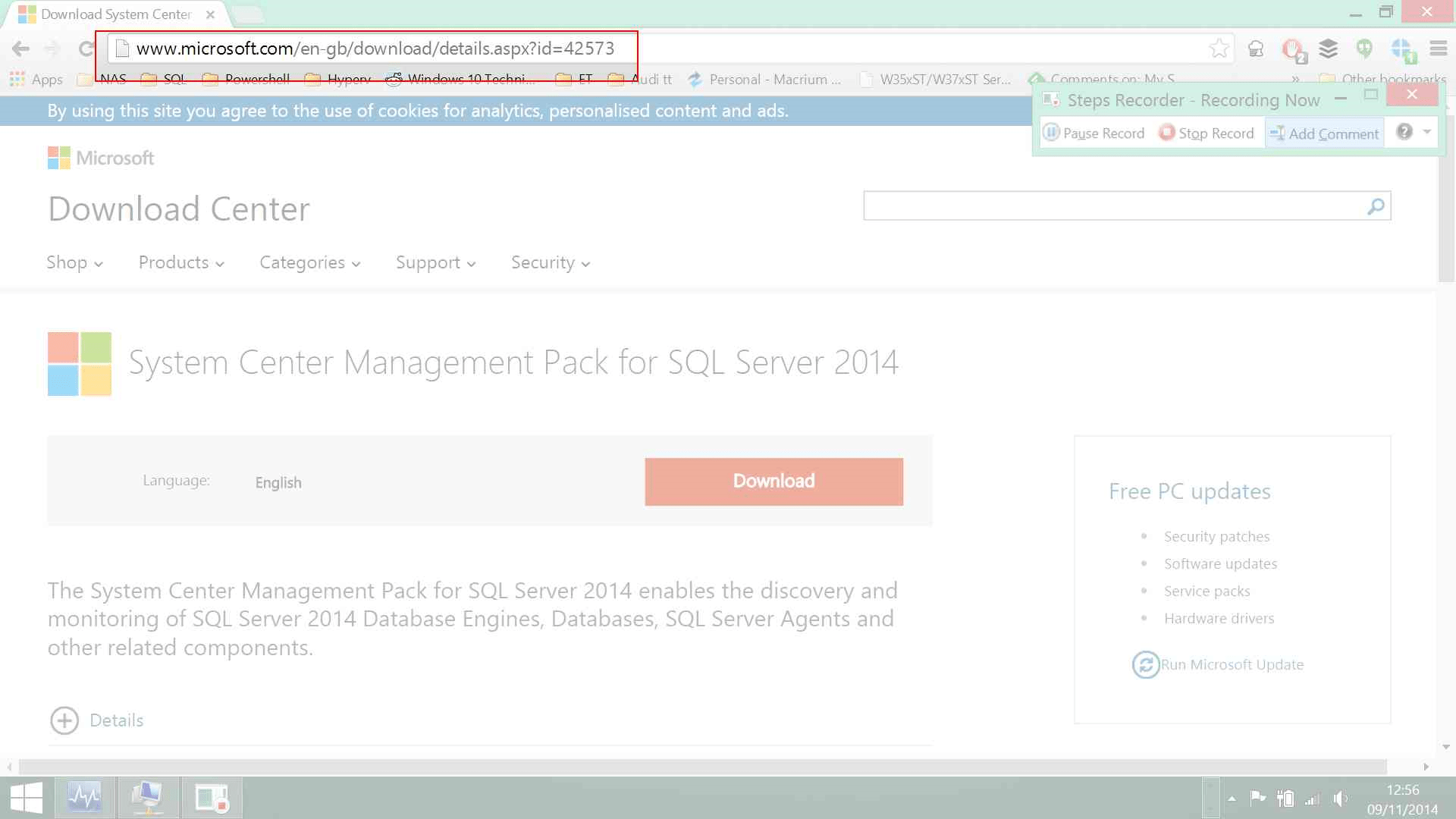This screenshot has height=819, width=1456.
Task: Go back using browser back arrow
Action: [x=20, y=49]
